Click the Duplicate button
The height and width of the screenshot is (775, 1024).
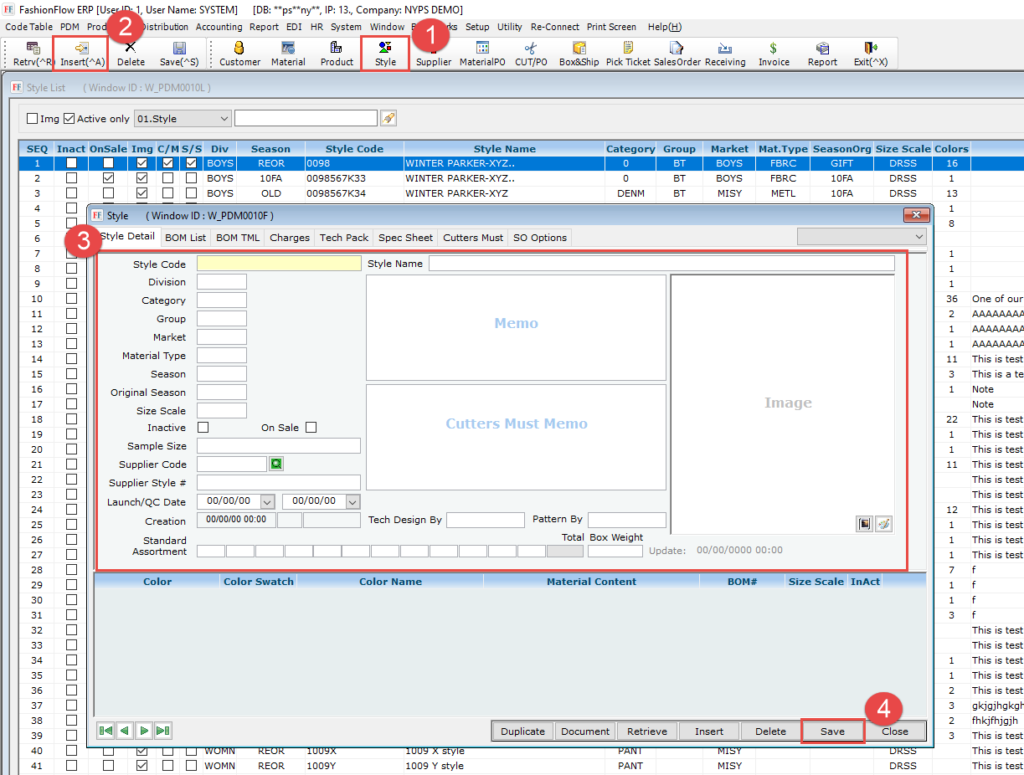pyautogui.click(x=523, y=731)
